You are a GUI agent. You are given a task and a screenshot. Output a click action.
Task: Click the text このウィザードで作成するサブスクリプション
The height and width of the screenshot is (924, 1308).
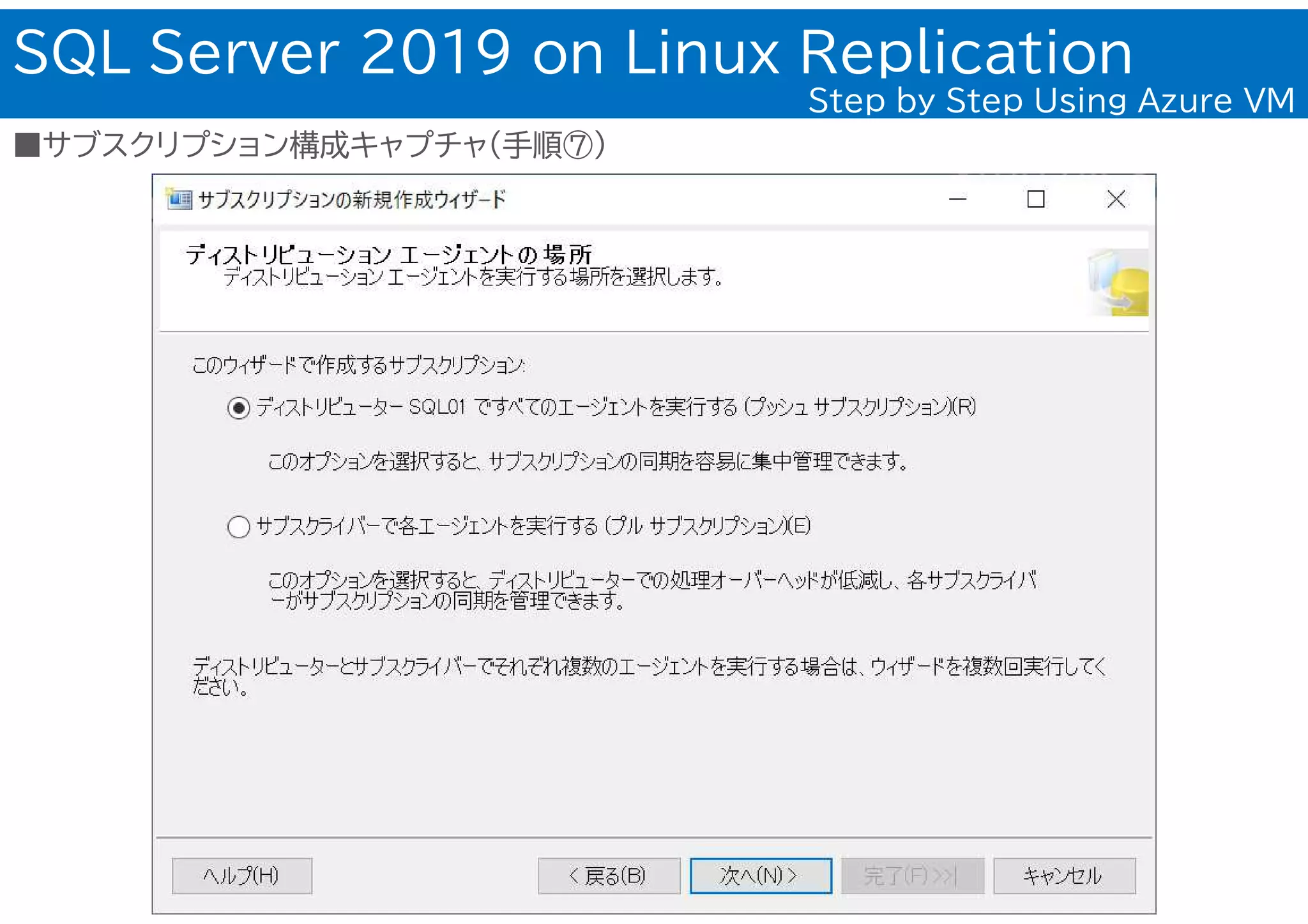pos(359,365)
